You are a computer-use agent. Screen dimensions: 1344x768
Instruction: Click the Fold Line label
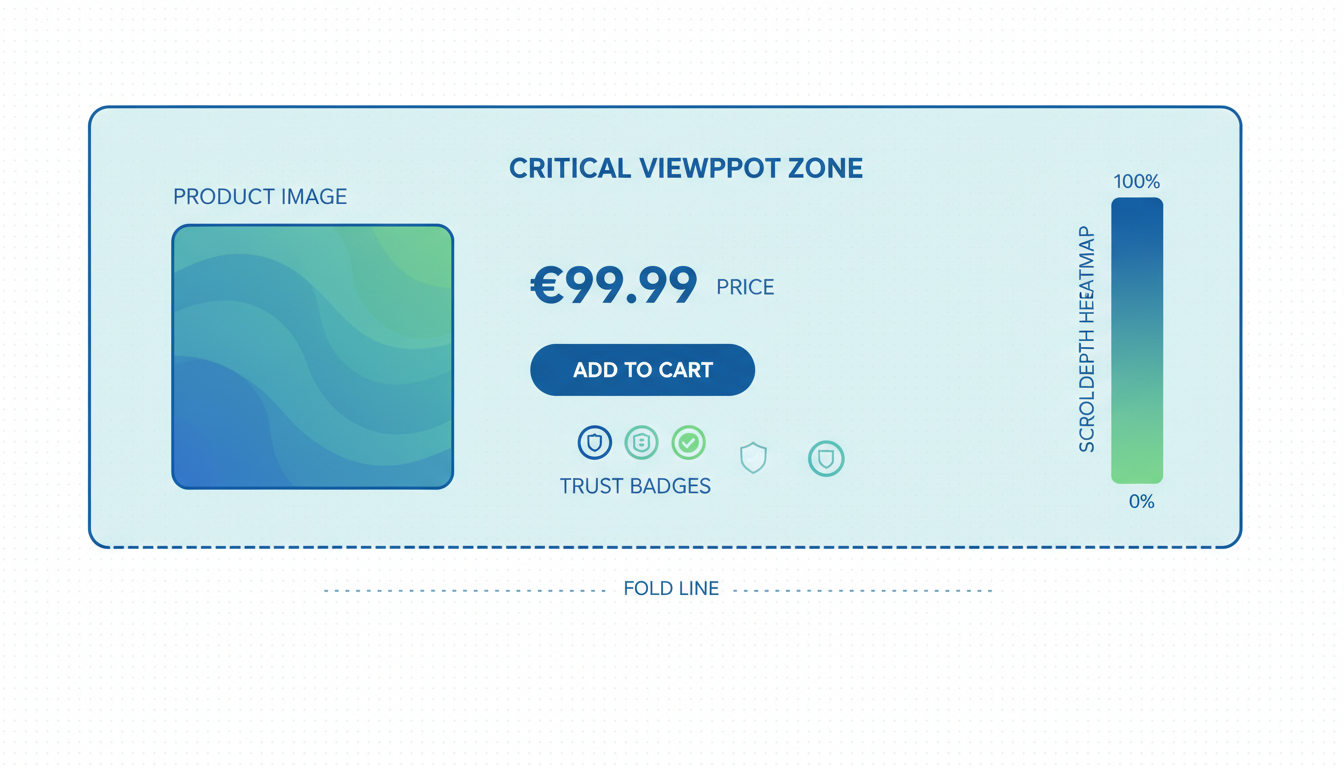[x=671, y=589]
